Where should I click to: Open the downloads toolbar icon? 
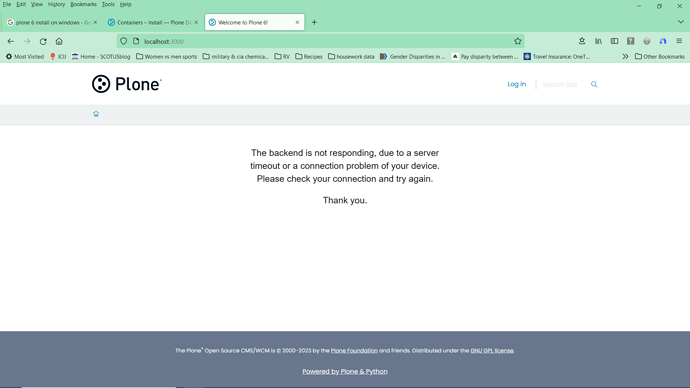pos(582,41)
